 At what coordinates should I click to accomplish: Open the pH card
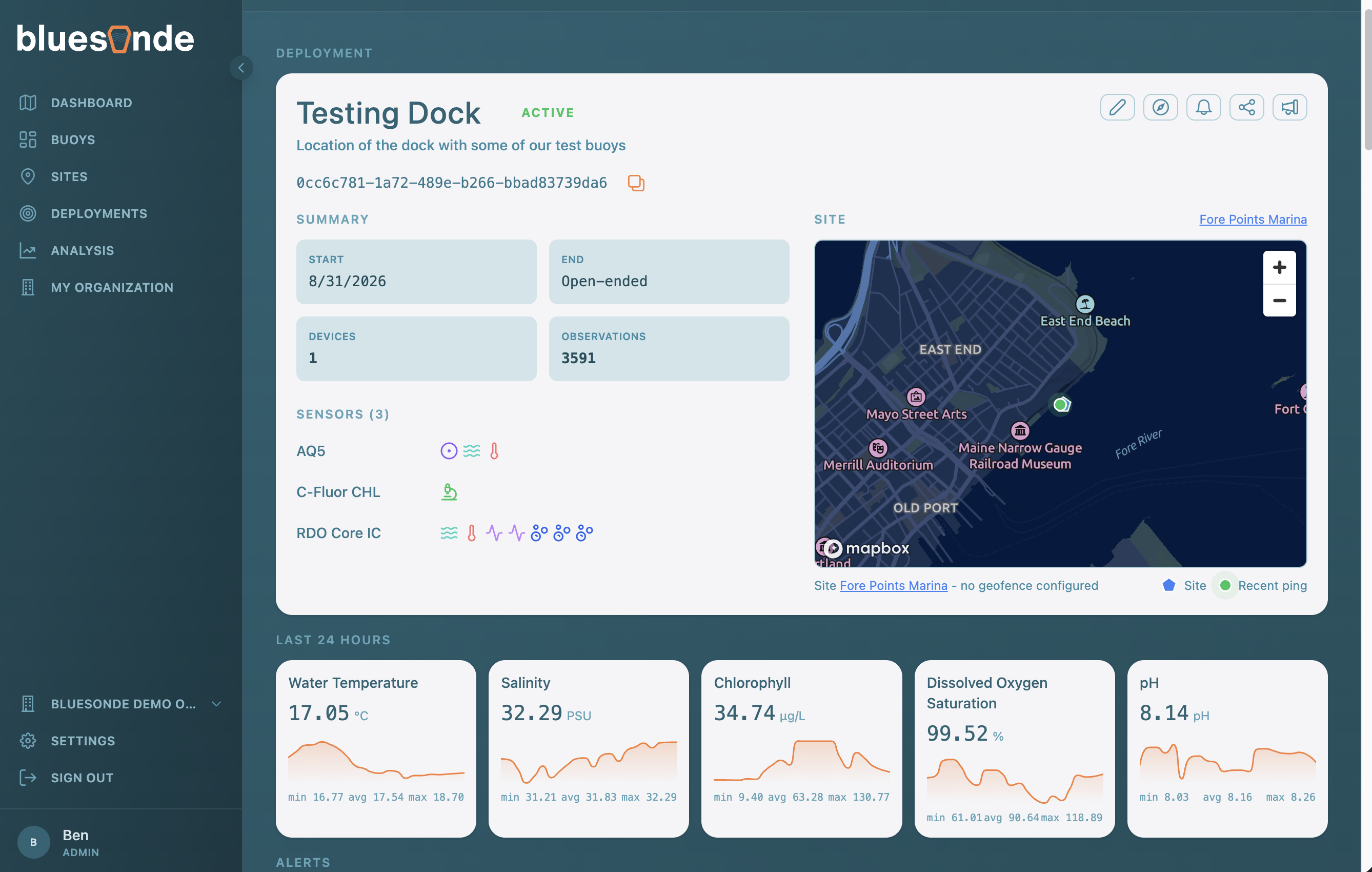click(1227, 748)
